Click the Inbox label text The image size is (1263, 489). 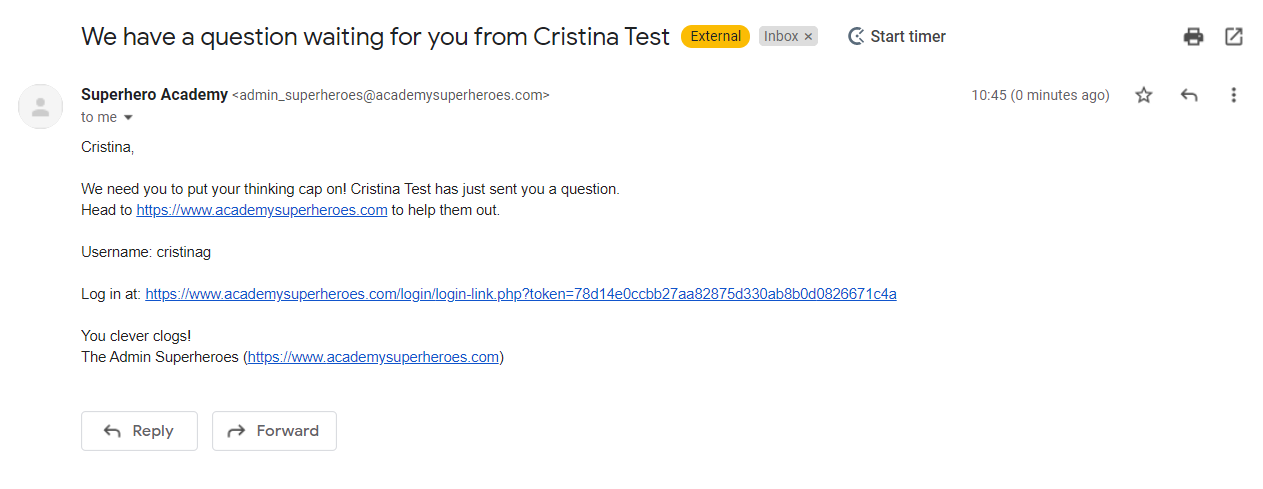tap(781, 37)
